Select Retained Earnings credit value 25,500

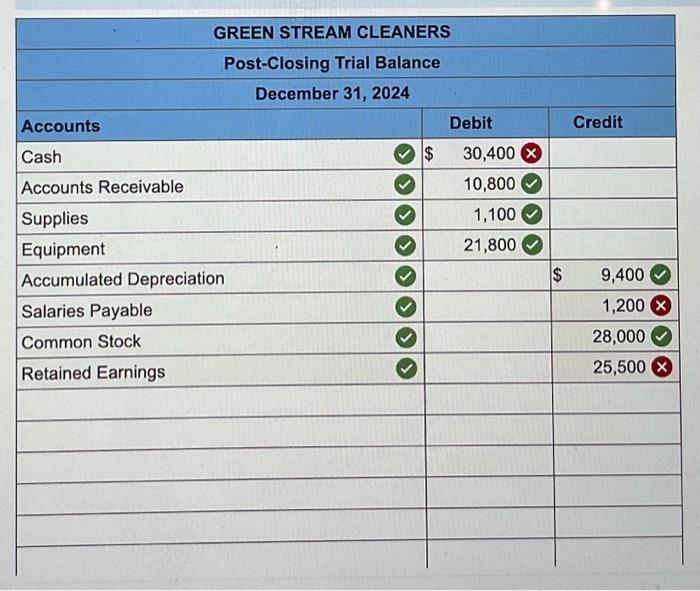pos(619,367)
